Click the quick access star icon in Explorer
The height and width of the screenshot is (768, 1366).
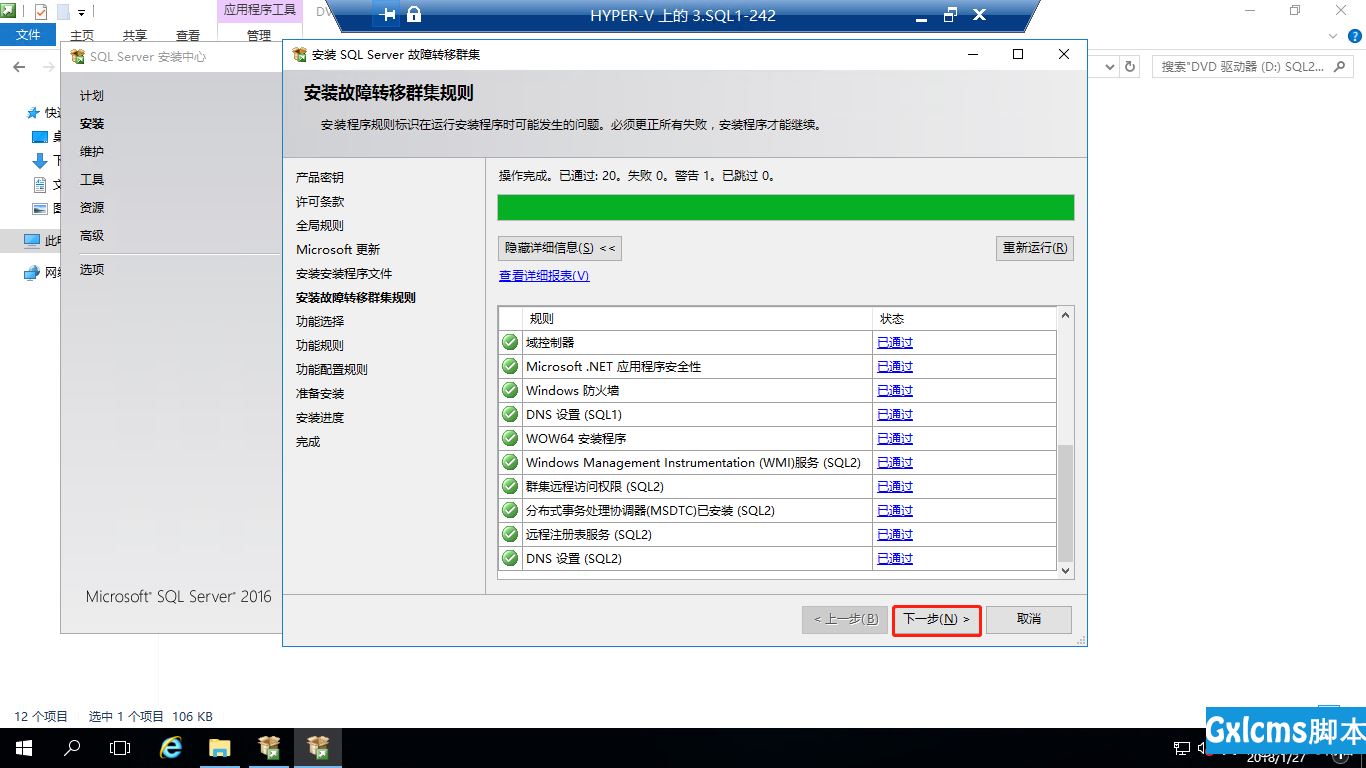tap(33, 113)
